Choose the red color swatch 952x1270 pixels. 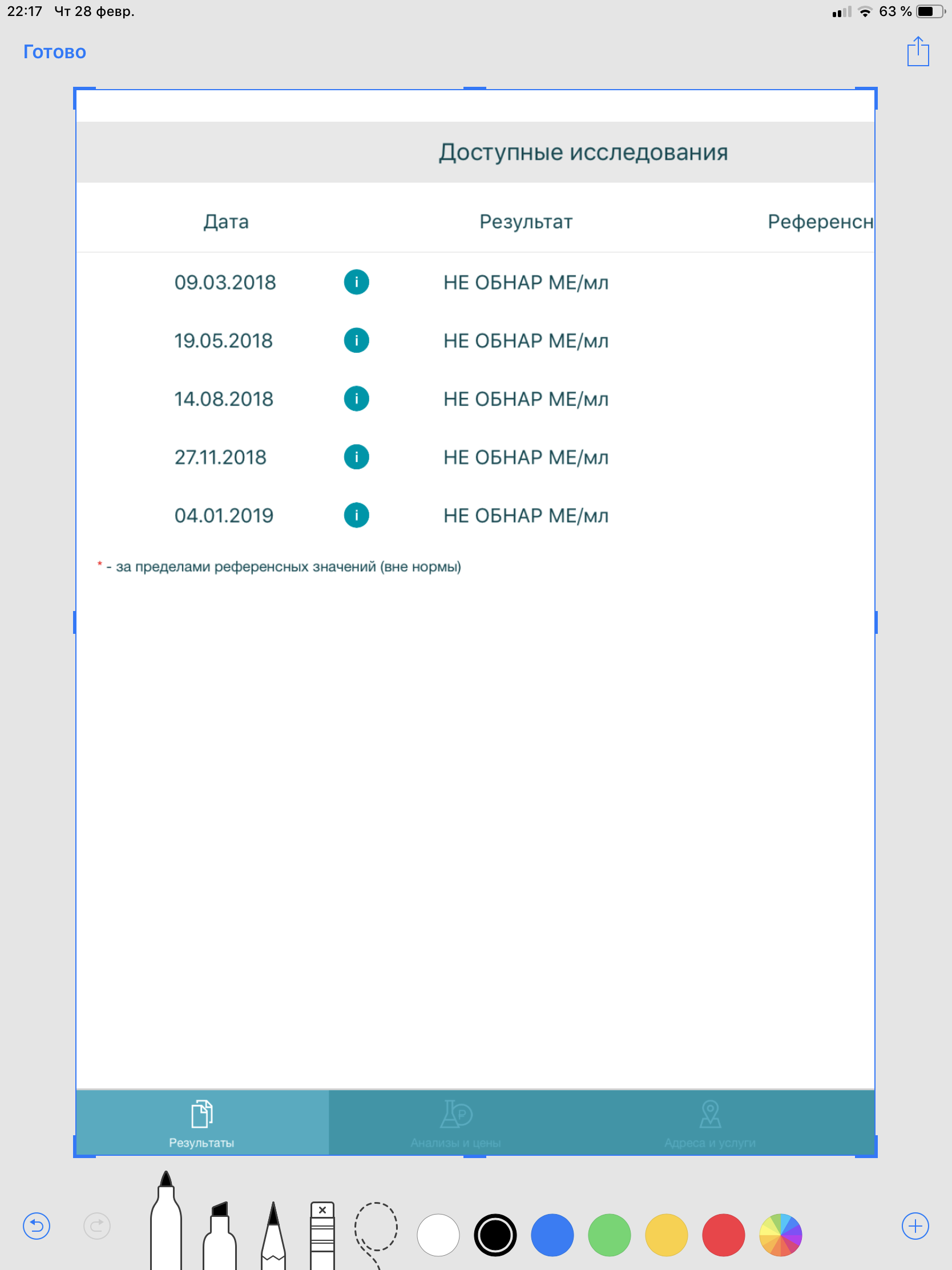723,1235
